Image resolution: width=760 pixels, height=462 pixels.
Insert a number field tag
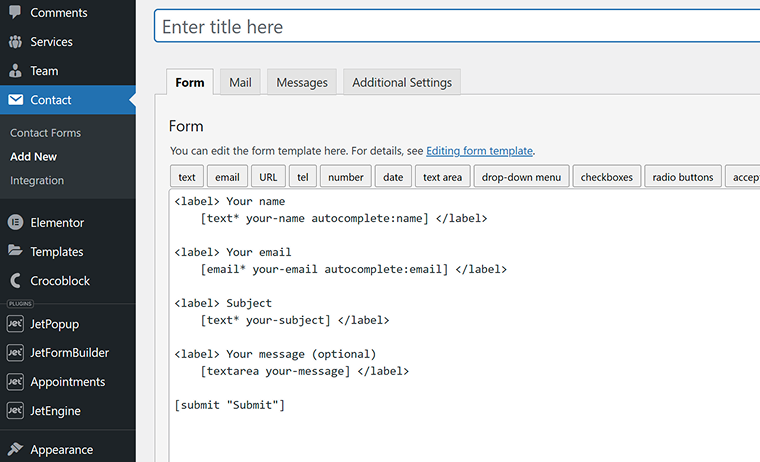(x=346, y=177)
